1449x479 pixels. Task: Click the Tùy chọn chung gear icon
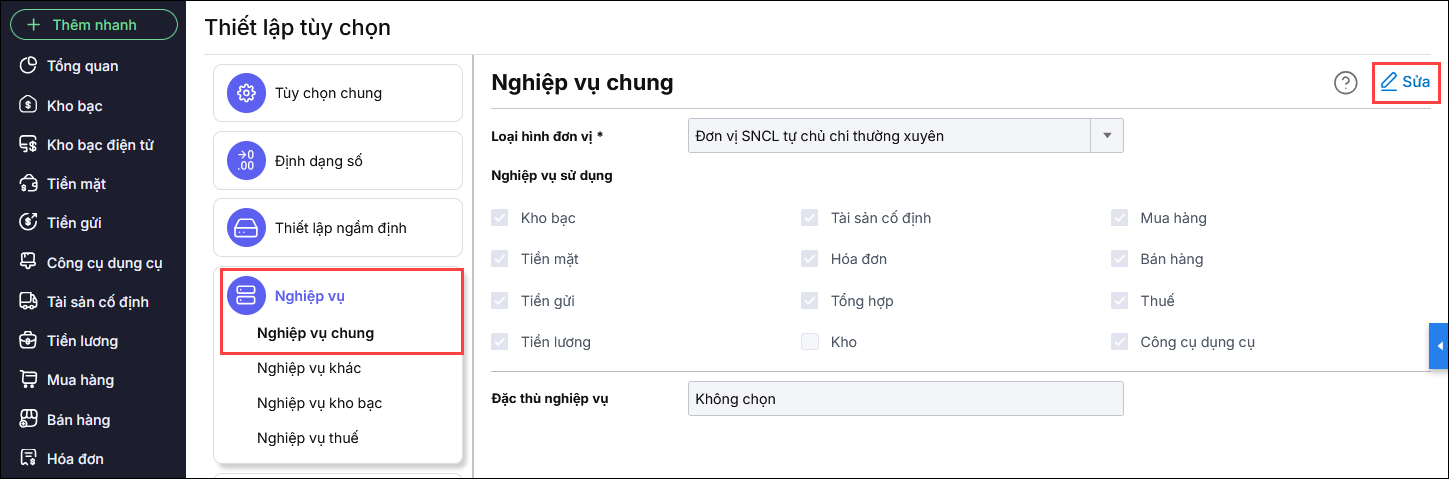[245, 93]
